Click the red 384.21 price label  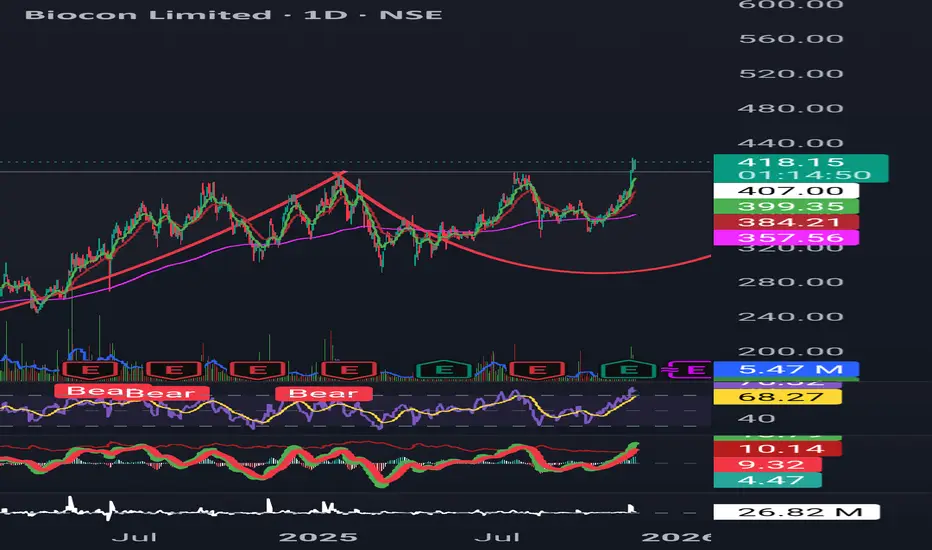point(786,222)
